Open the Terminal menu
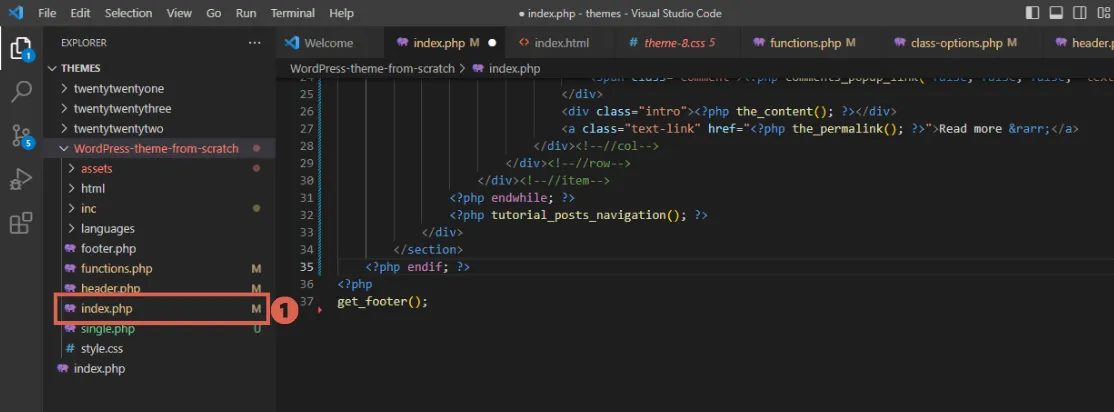The width and height of the screenshot is (1114, 412). [295, 13]
